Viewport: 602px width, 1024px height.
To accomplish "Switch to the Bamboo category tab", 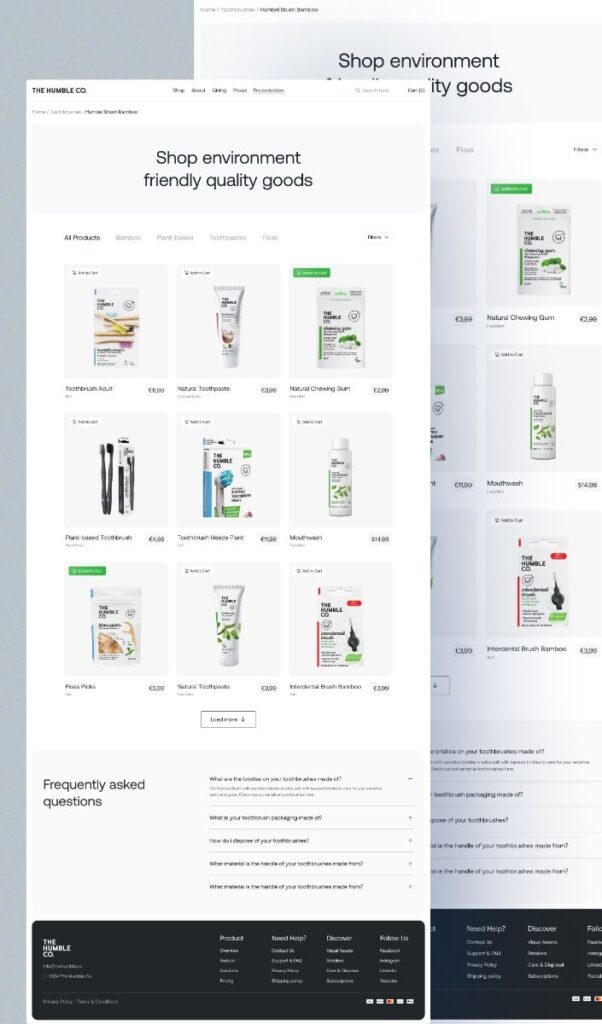I will pyautogui.click(x=128, y=238).
